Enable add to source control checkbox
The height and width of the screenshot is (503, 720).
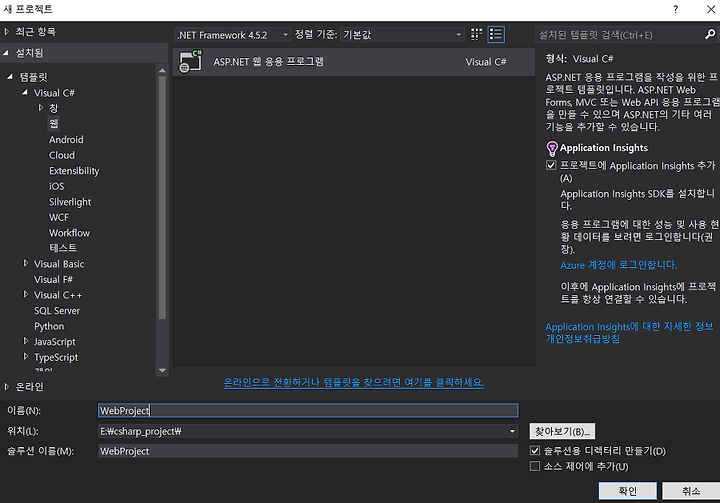534,466
